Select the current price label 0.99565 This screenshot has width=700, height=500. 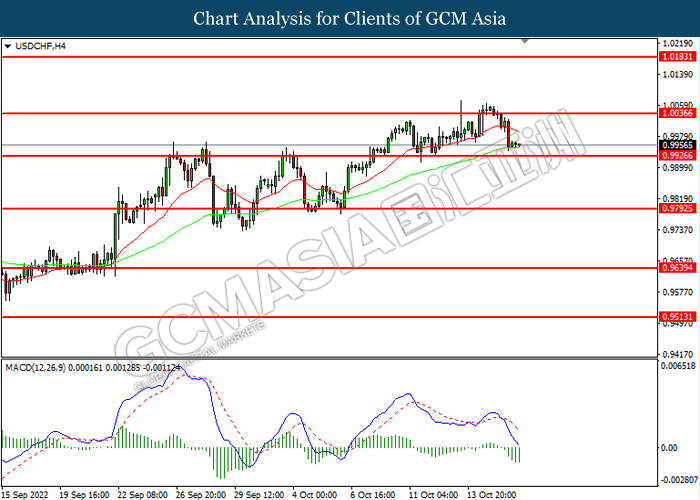tap(678, 145)
